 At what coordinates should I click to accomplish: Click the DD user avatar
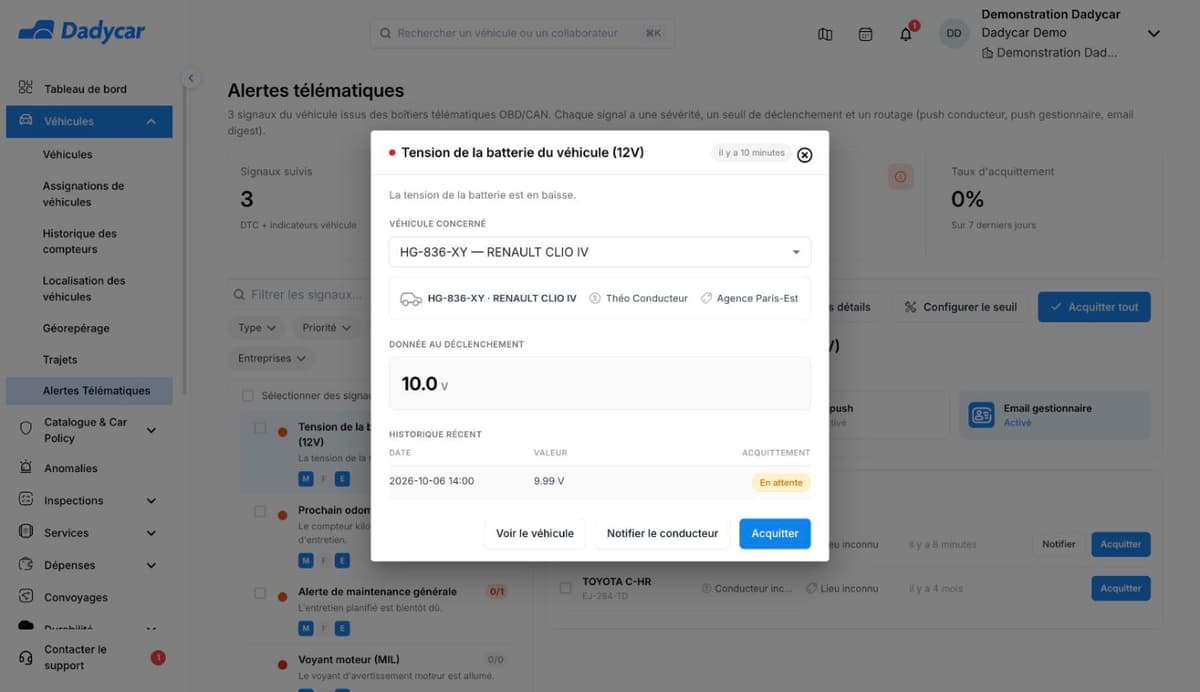[954, 33]
